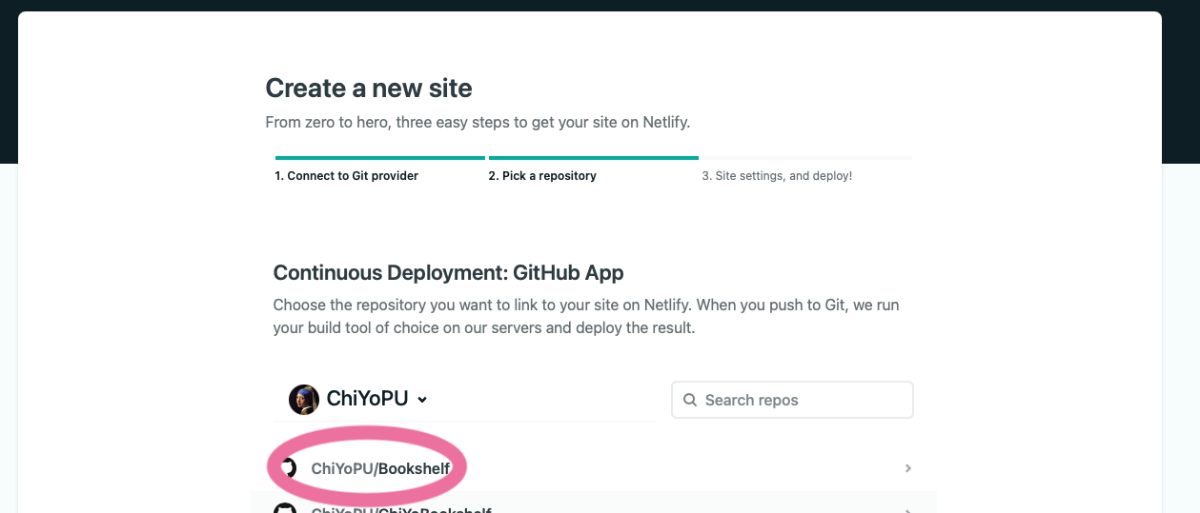Select step 2 Pick a repository
The height and width of the screenshot is (513, 1200).
(x=542, y=176)
